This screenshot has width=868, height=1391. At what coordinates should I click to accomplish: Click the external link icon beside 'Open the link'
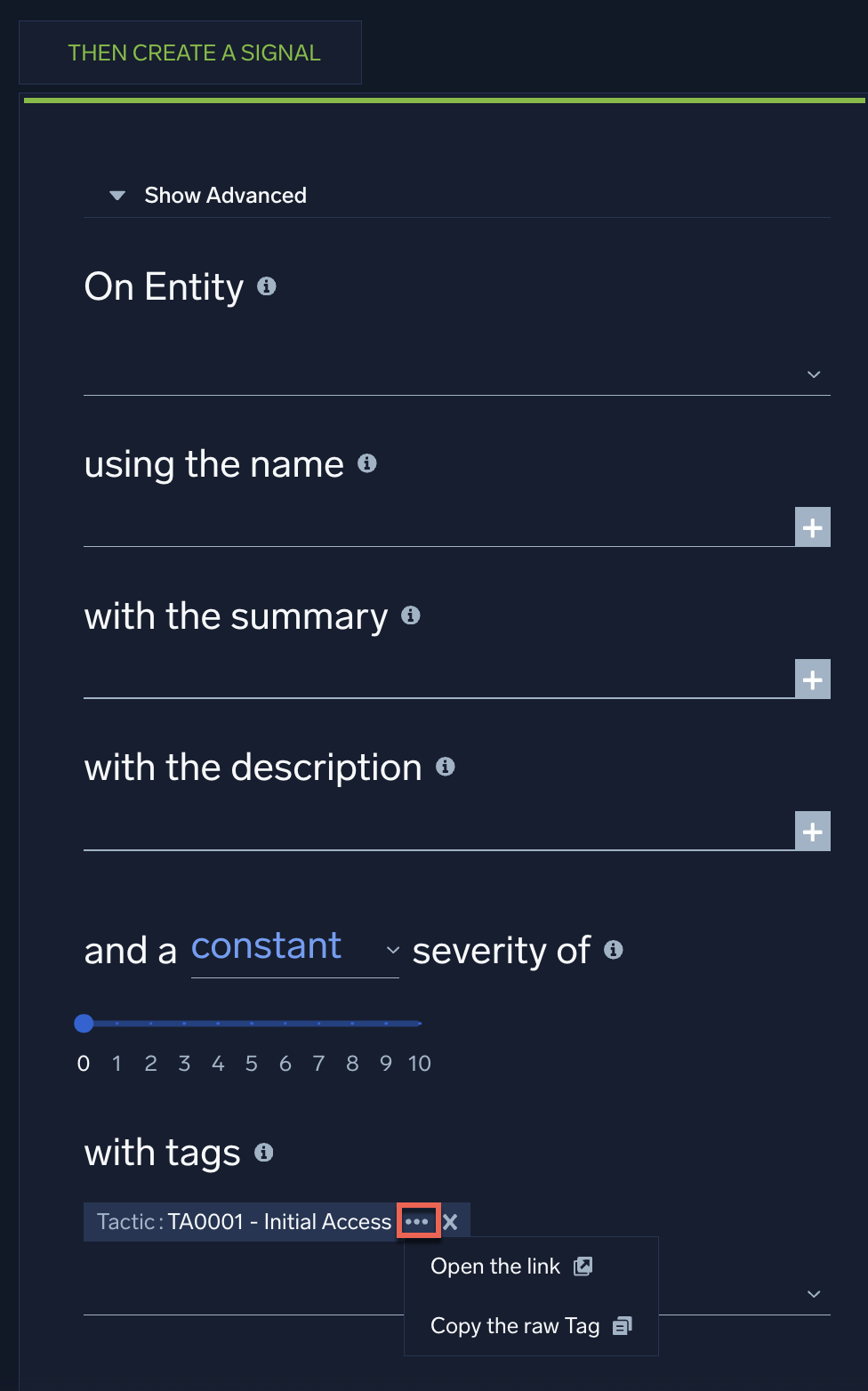tap(583, 1266)
